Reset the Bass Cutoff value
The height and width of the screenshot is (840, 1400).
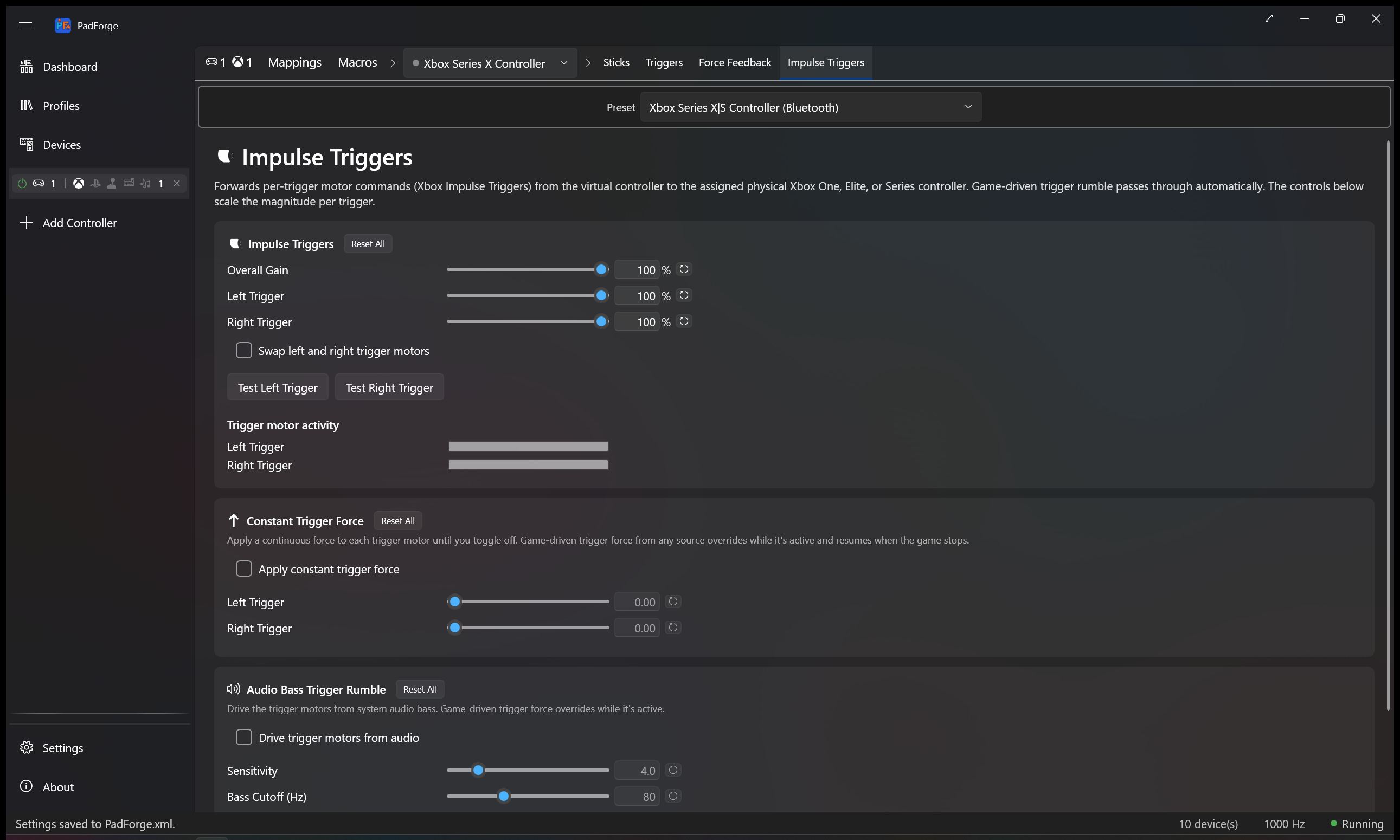[673, 797]
